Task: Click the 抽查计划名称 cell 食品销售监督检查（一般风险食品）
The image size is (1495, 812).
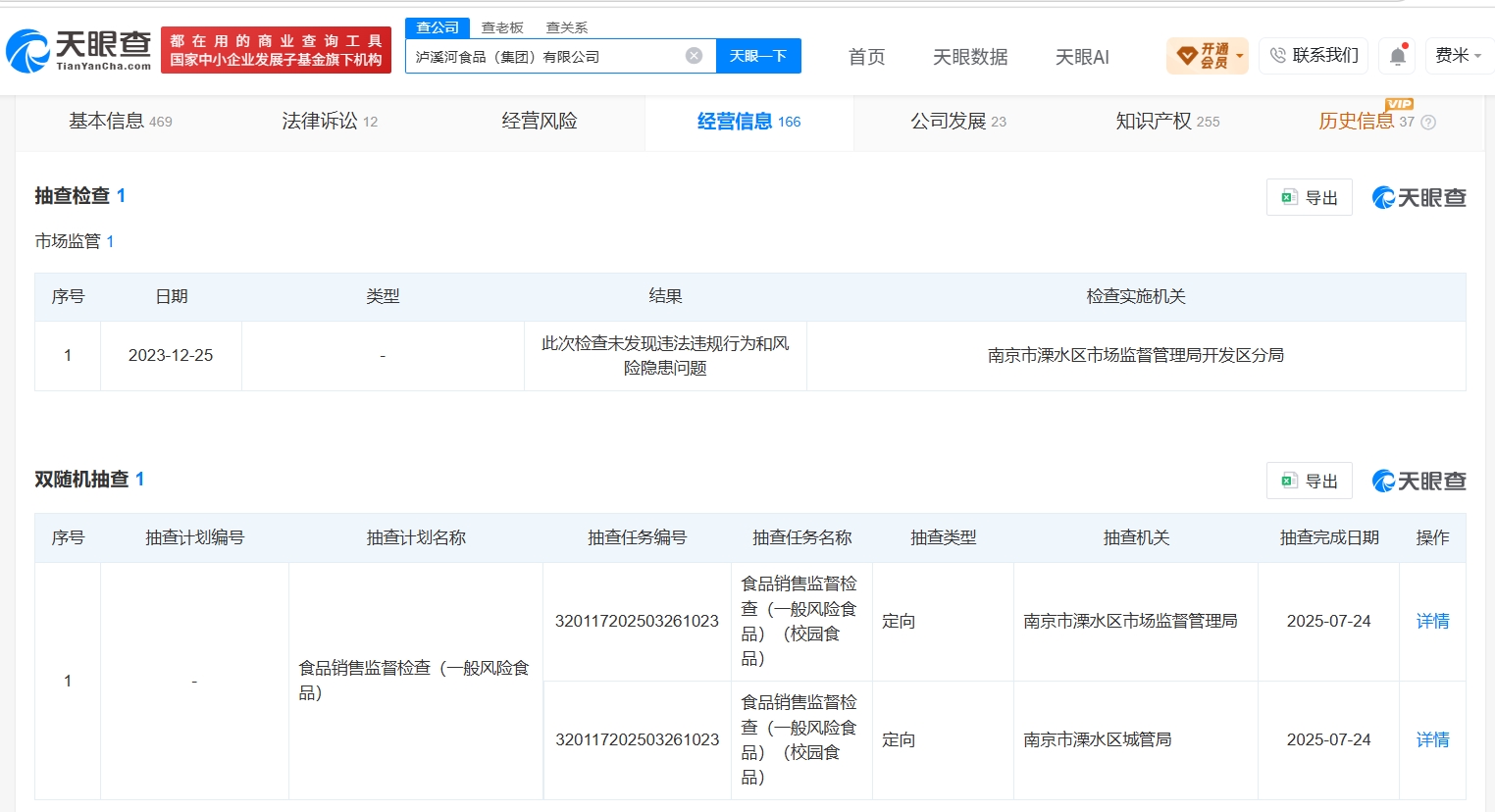Action: click(x=415, y=681)
